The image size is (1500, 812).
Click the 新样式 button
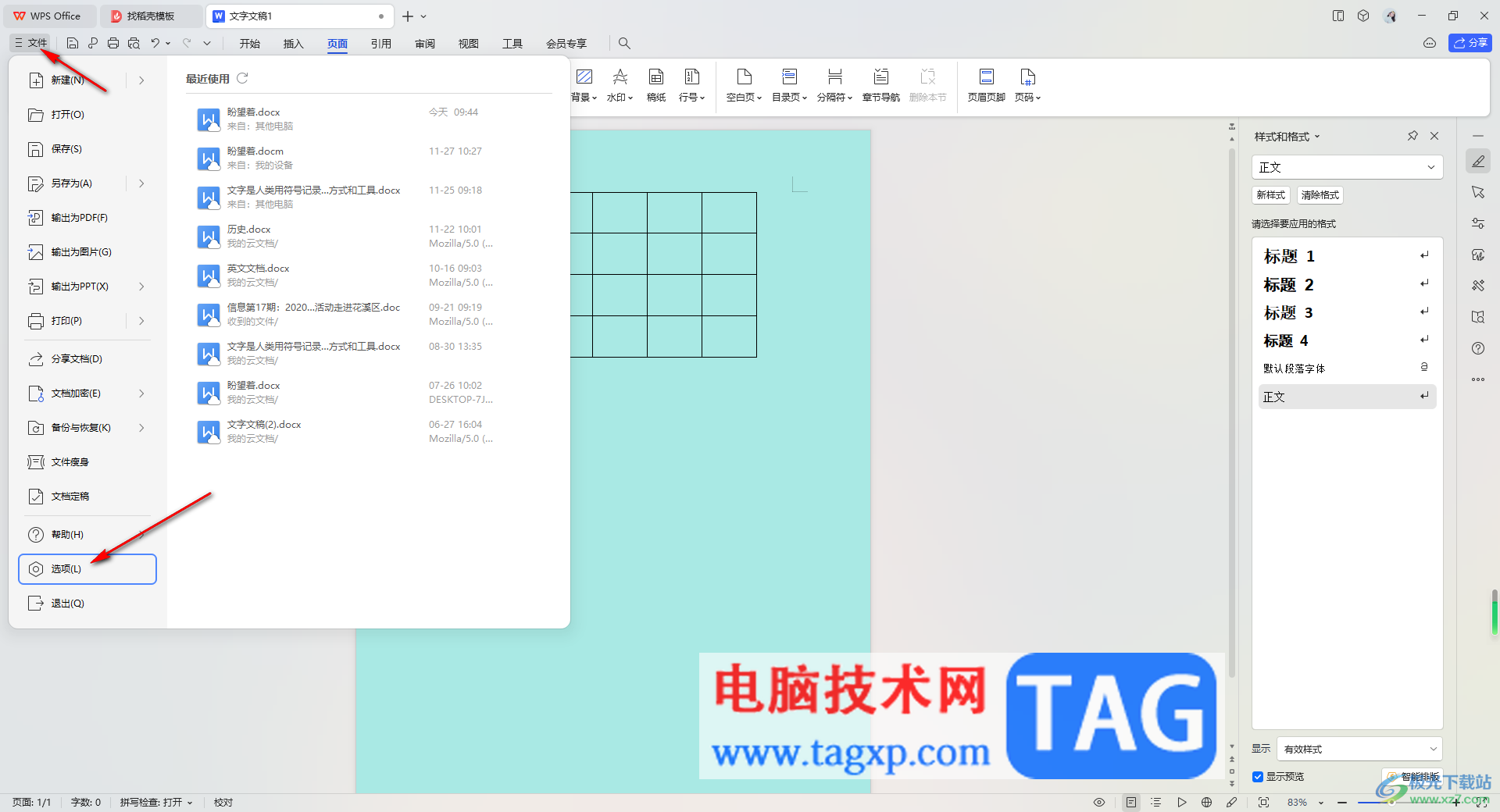click(1271, 195)
